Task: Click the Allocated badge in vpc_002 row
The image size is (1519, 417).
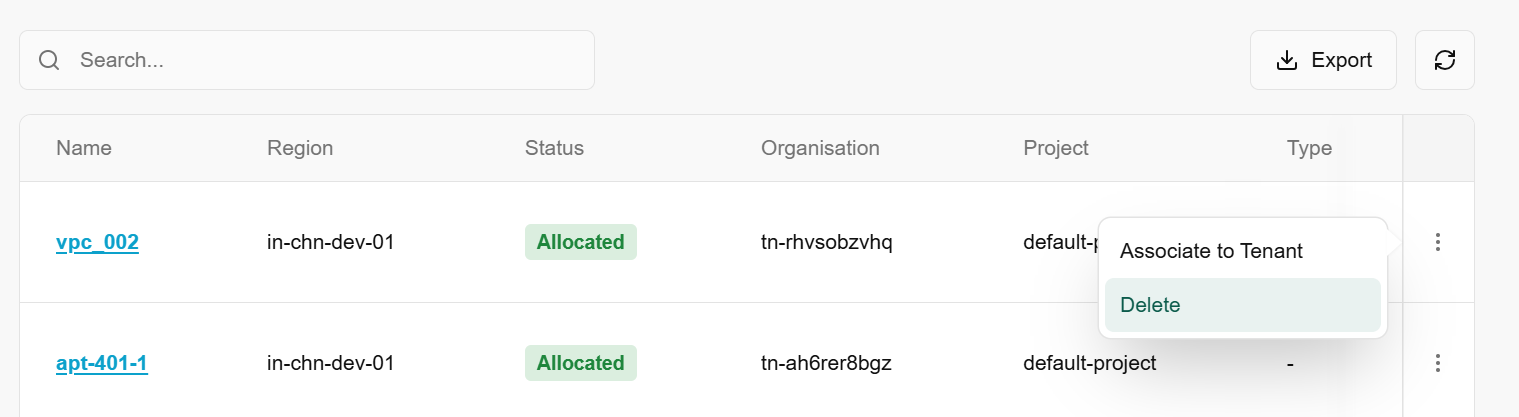Action: [580, 242]
